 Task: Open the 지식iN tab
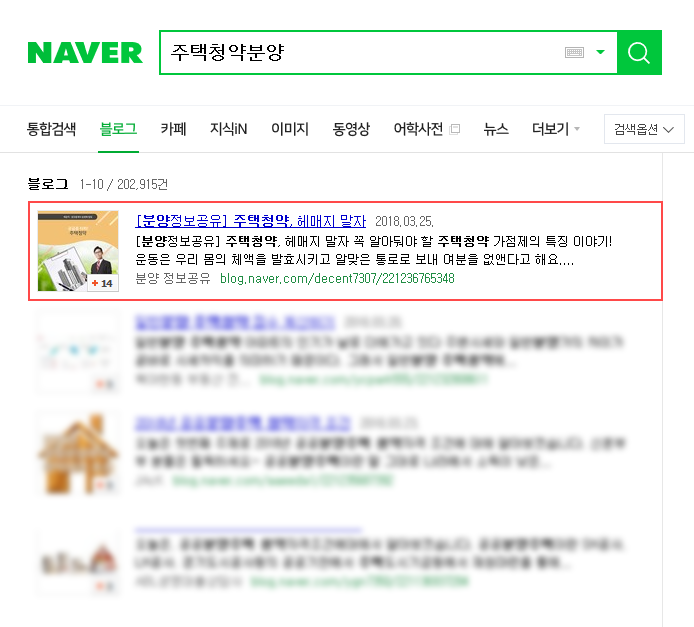point(228,129)
